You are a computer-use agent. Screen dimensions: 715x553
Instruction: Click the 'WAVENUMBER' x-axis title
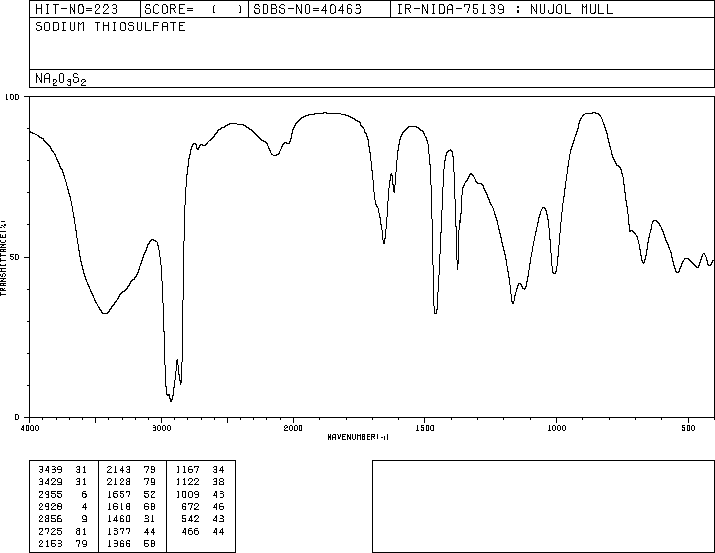[x=358, y=437]
